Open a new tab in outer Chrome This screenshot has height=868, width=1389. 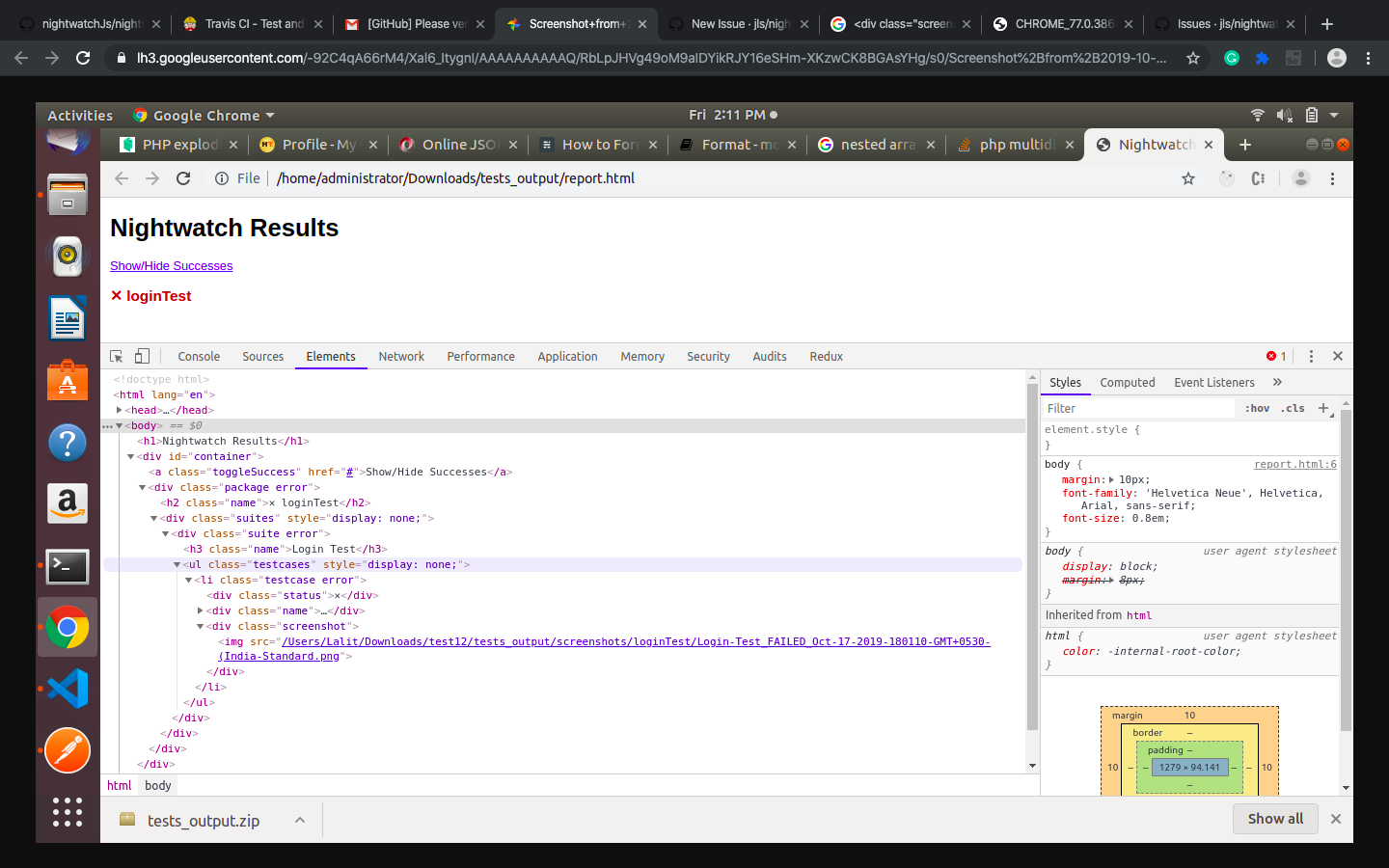click(1327, 24)
